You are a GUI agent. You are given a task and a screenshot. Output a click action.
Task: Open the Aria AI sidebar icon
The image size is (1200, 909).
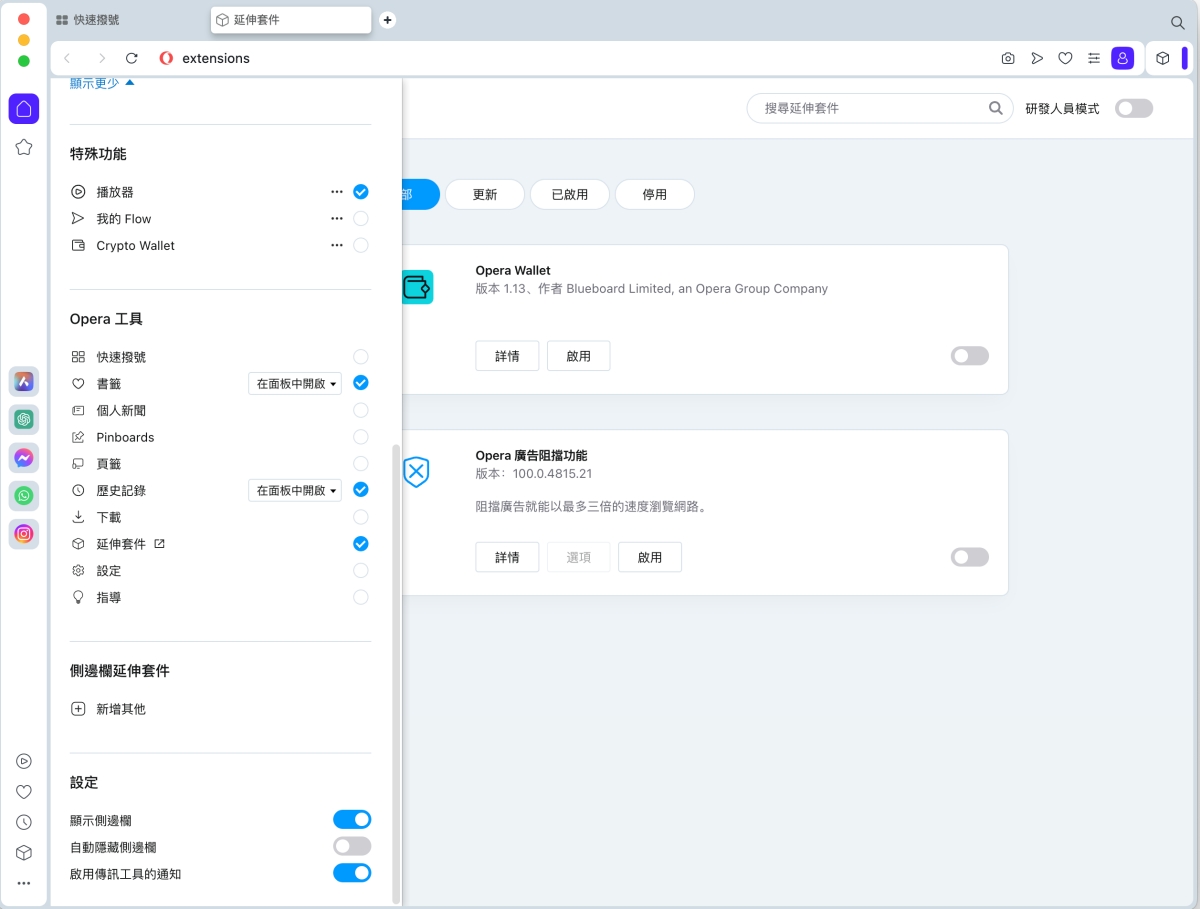(24, 381)
